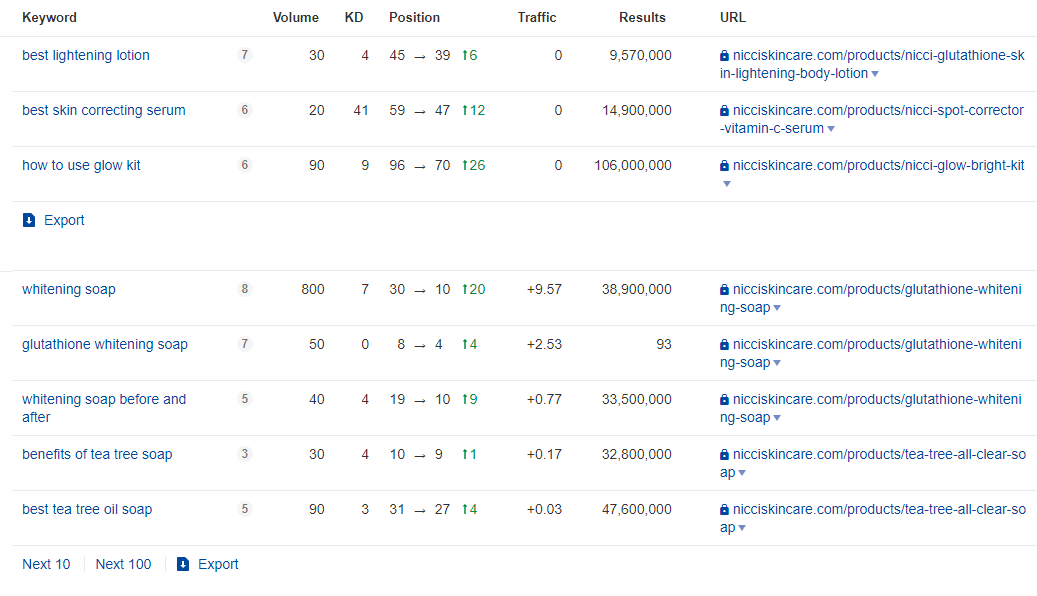This screenshot has height=596, width=1037.
Task: Open tea-tree-all-clear-soap URL in benefits row
Action: (x=873, y=464)
